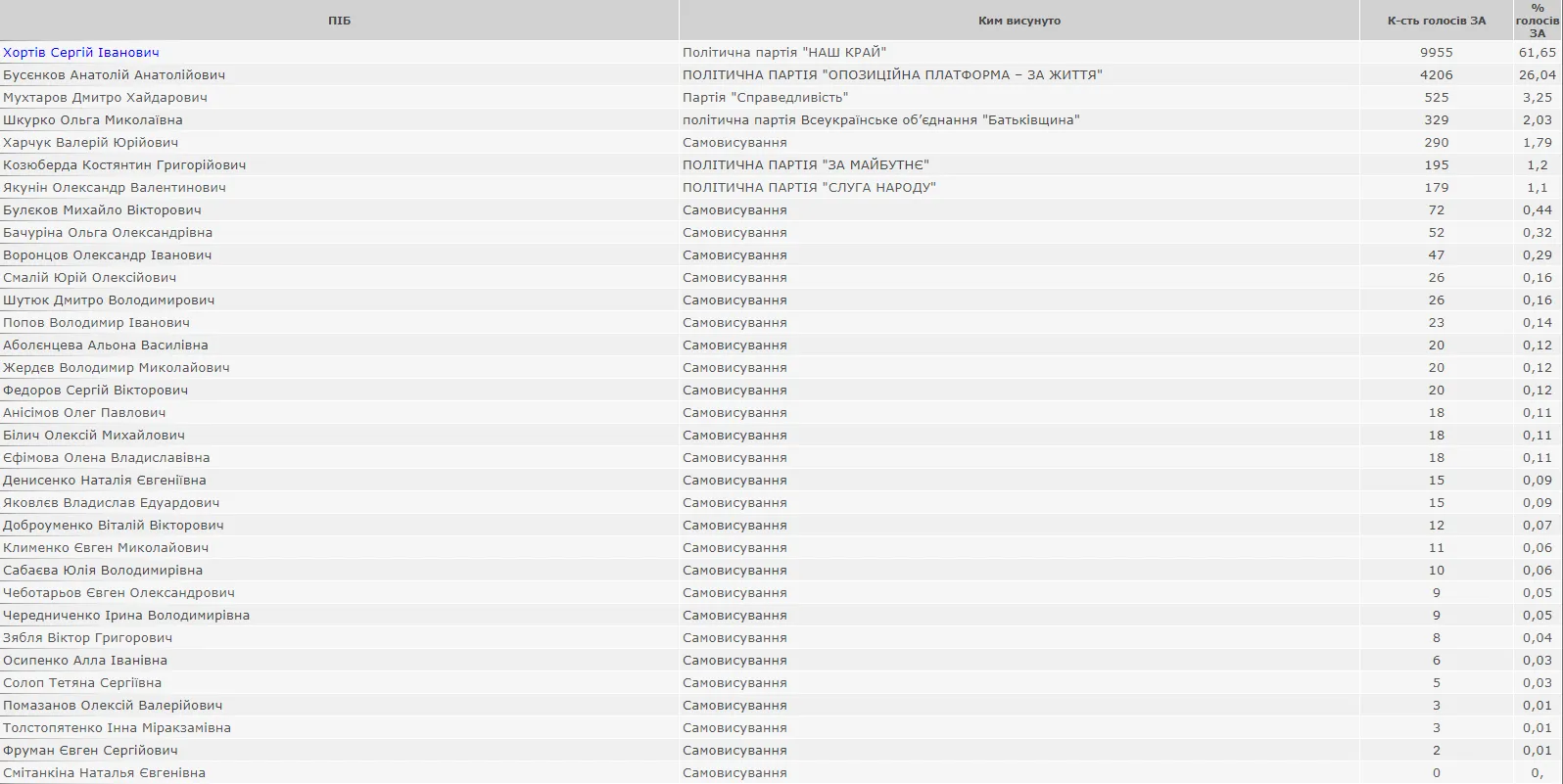Select name Чередниченко Ірина Володимирівна
1563x784 pixels.
tap(126, 616)
